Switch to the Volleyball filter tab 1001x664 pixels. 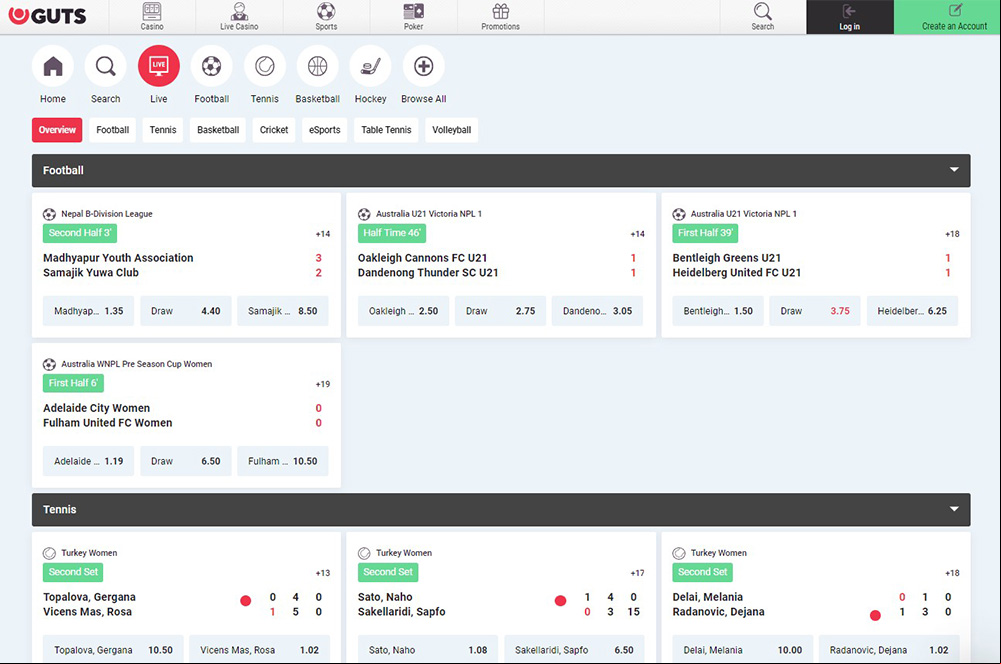451,130
